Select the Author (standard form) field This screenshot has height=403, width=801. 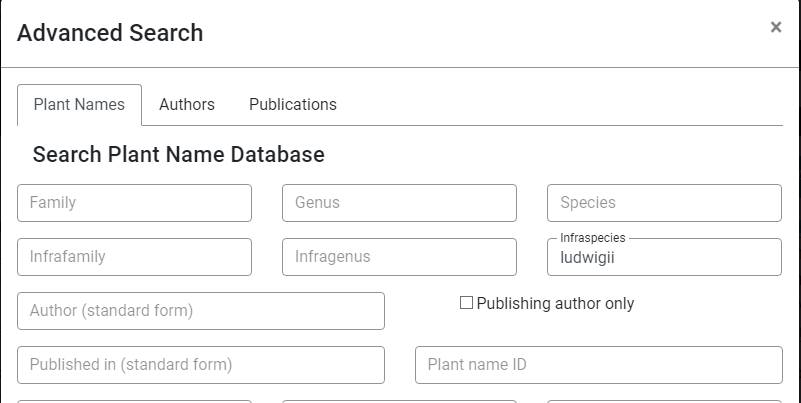click(200, 311)
